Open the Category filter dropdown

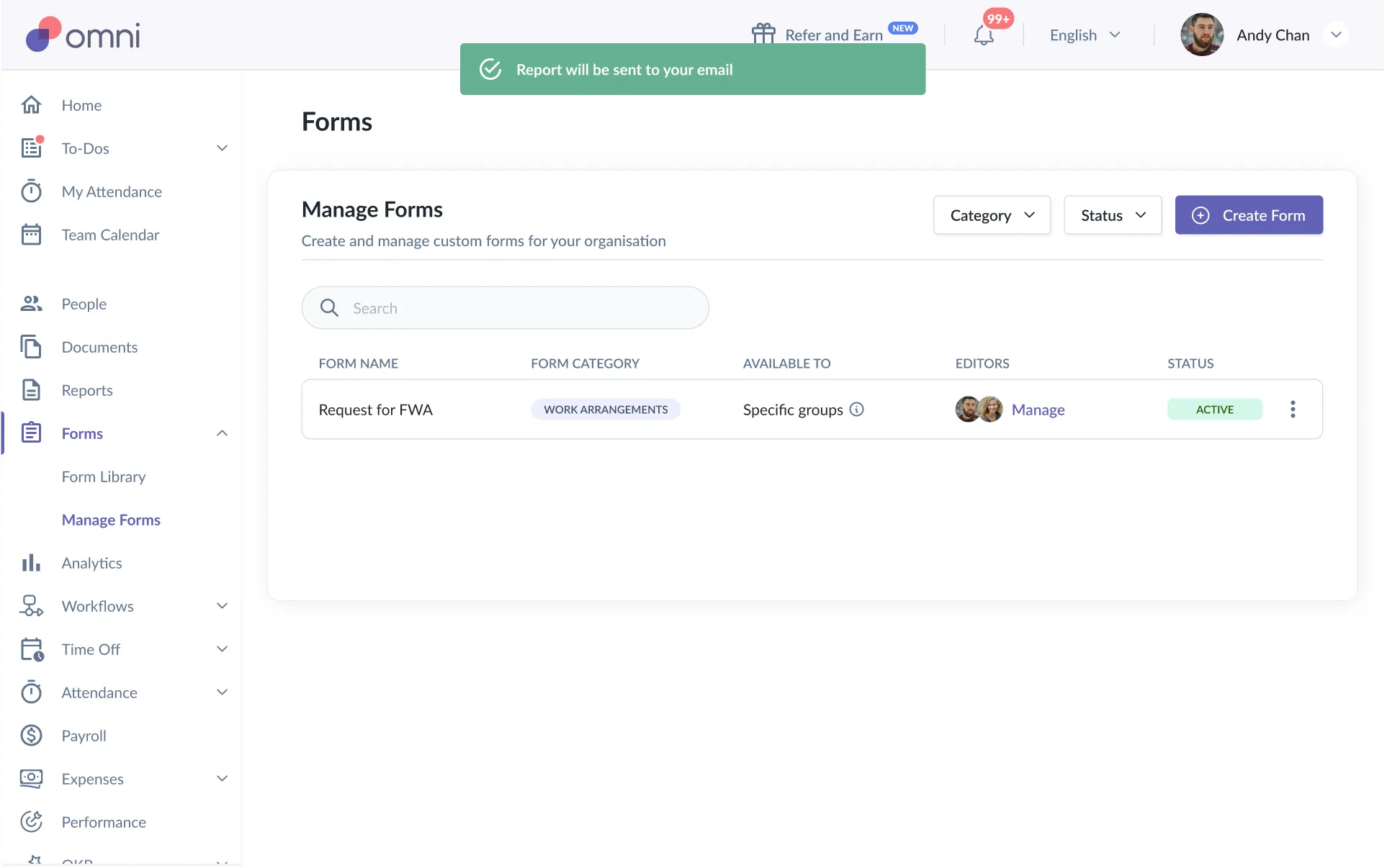tap(992, 215)
